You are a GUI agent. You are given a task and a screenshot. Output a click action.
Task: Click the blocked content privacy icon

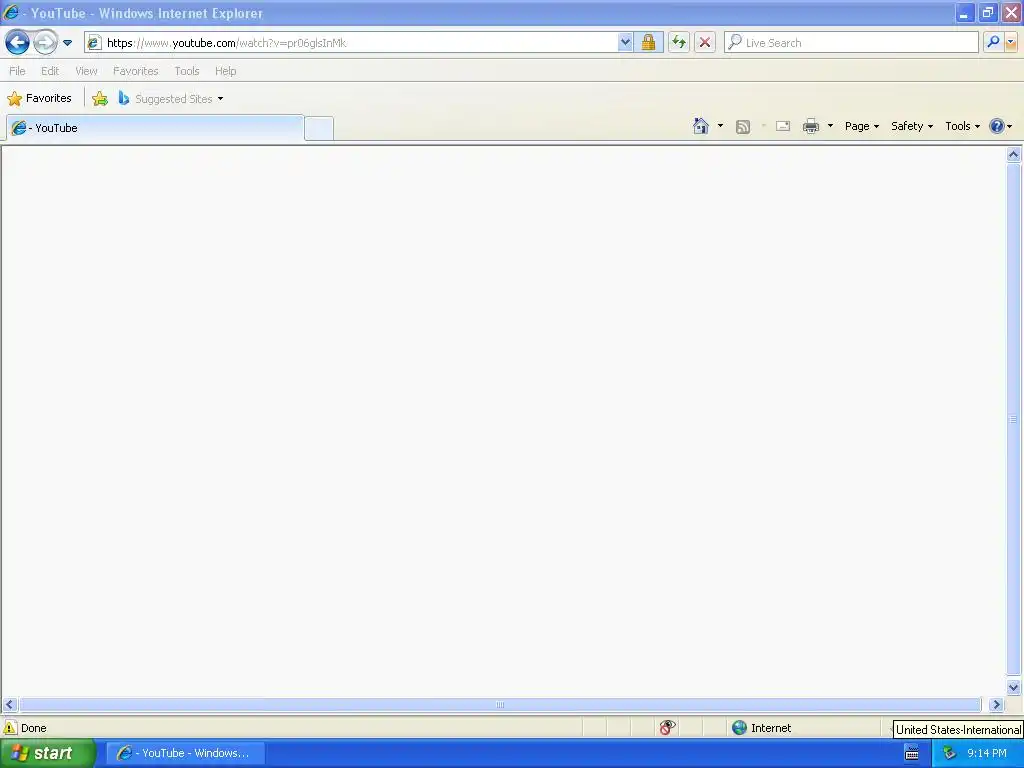coord(667,728)
